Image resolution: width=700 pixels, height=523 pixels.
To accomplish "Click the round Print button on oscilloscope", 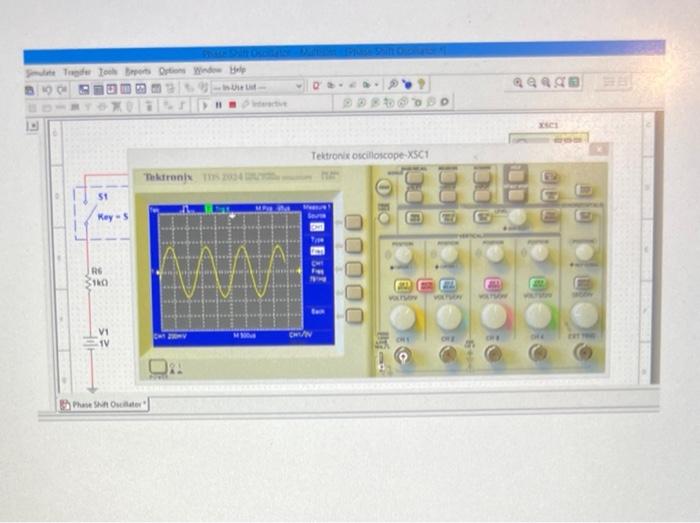I will tap(383, 187).
